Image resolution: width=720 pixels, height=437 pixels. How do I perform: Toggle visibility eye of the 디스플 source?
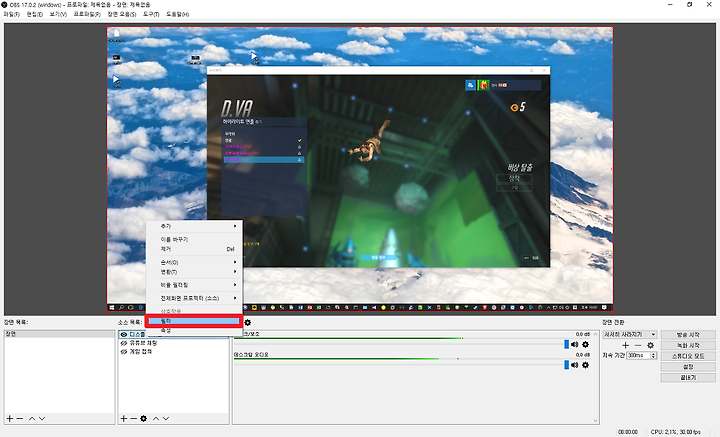pos(124,335)
